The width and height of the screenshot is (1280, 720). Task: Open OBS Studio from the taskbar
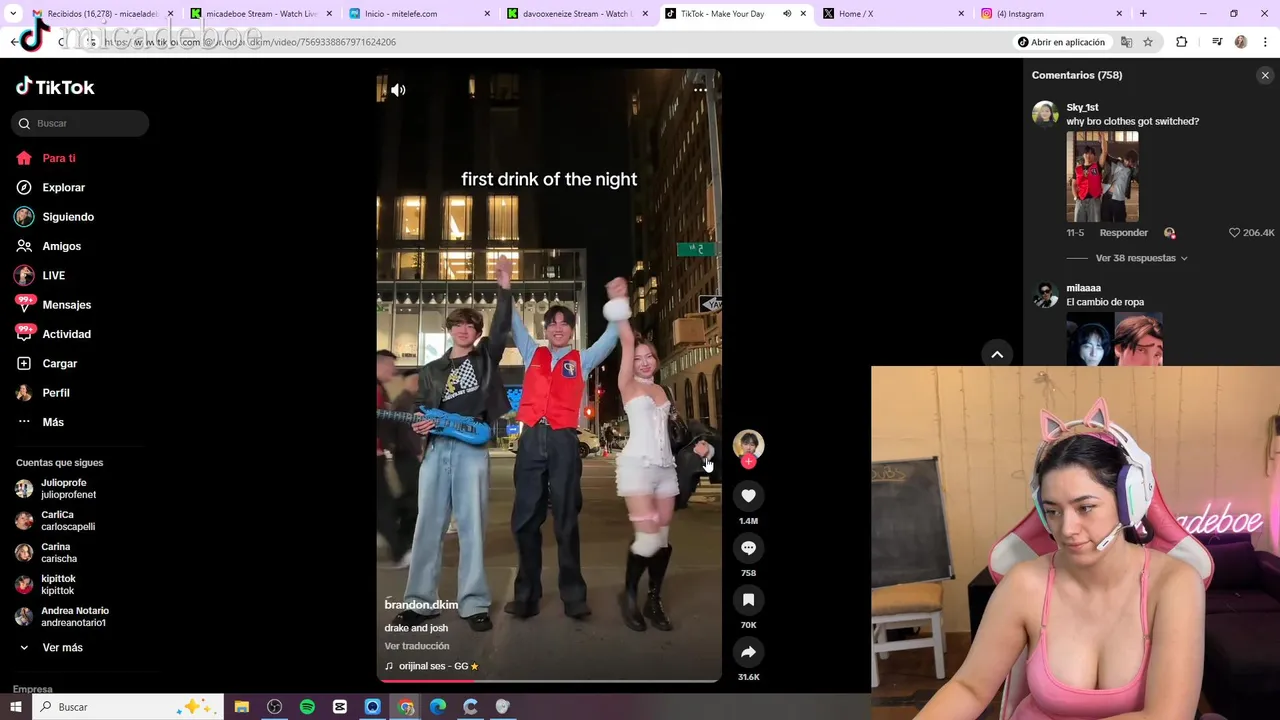[274, 707]
